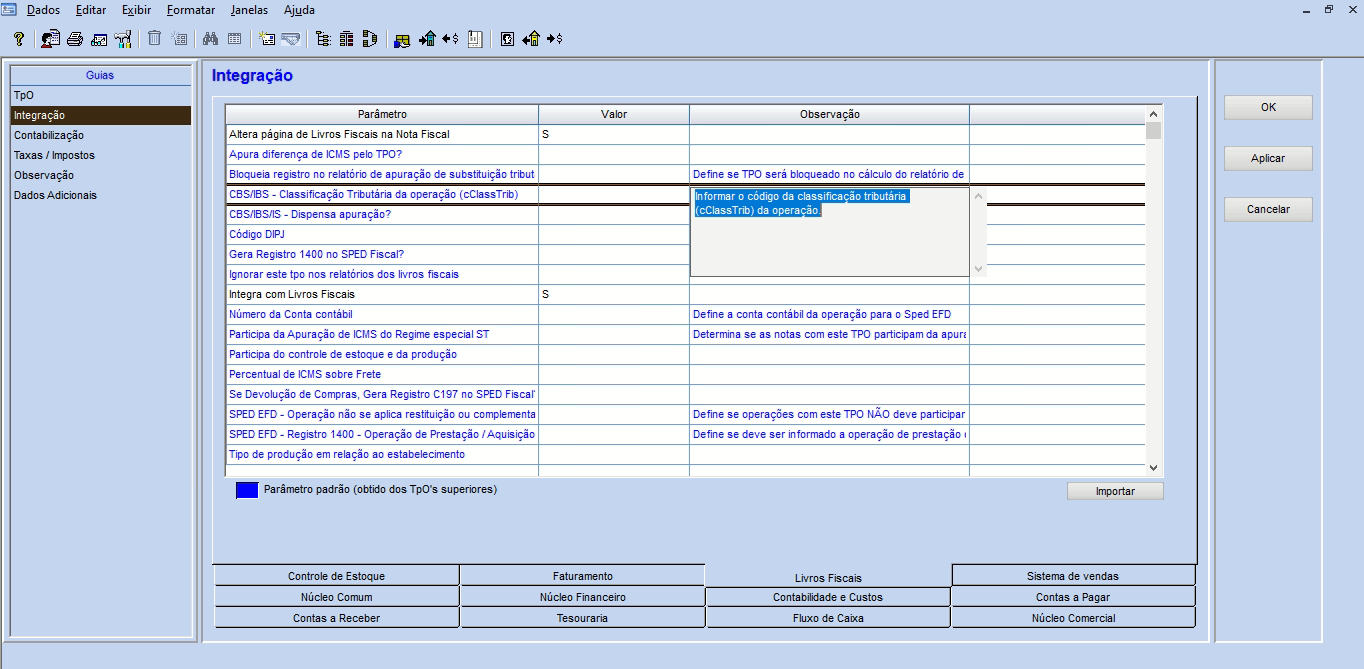
Task: Open the Formatar menu
Action: pos(190,10)
